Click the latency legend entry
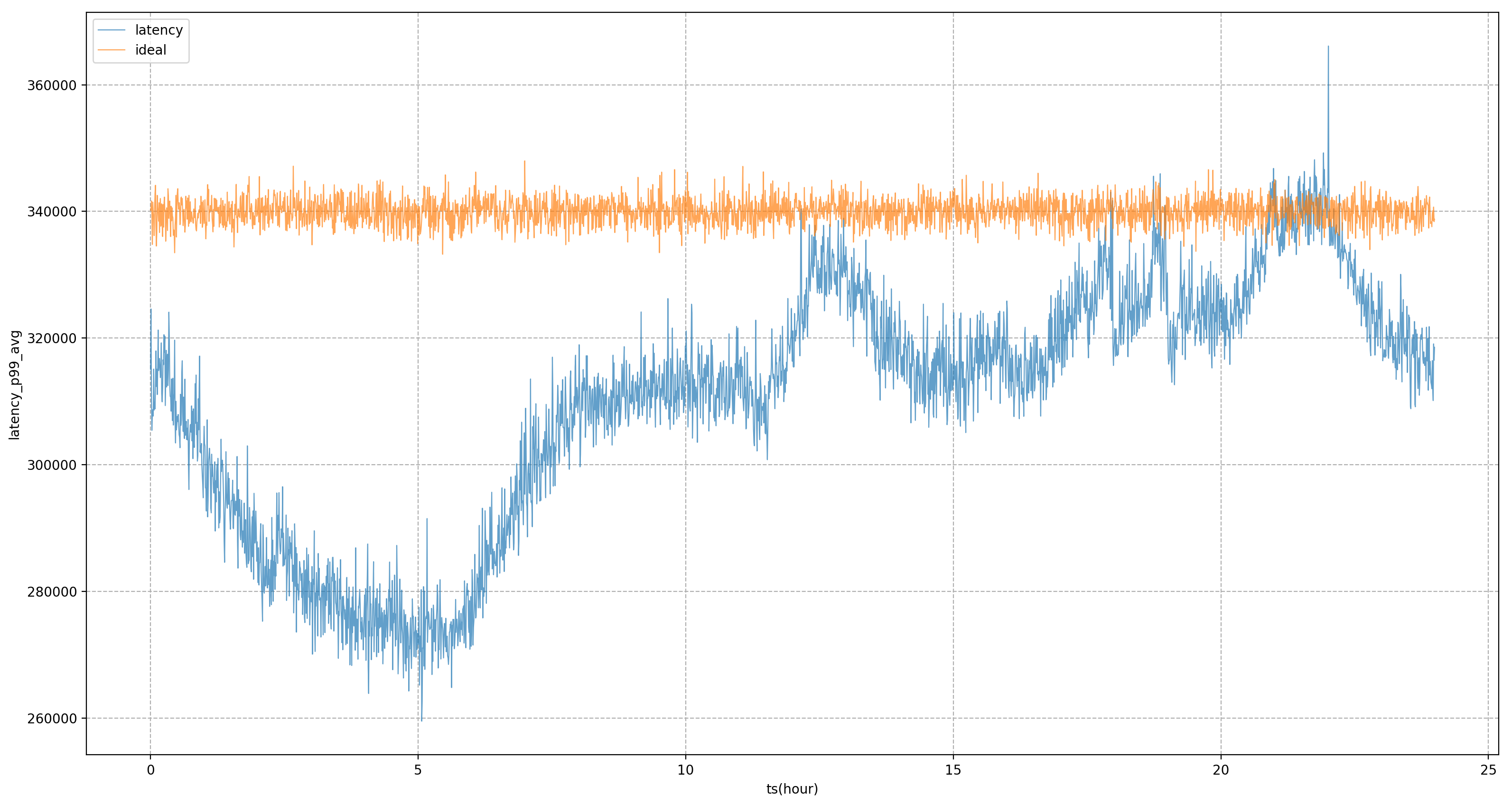1512x805 pixels. click(x=159, y=30)
